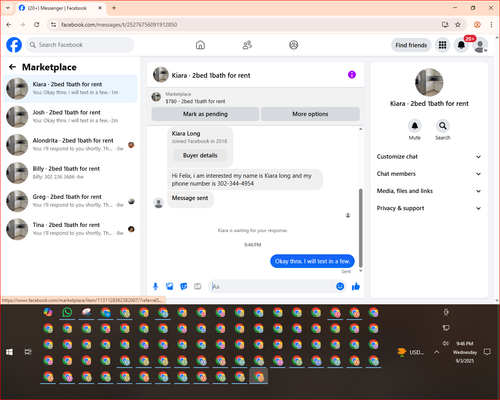Select the Messenger | Facebook browser tab
The height and width of the screenshot is (400, 500).
[x=60, y=8]
